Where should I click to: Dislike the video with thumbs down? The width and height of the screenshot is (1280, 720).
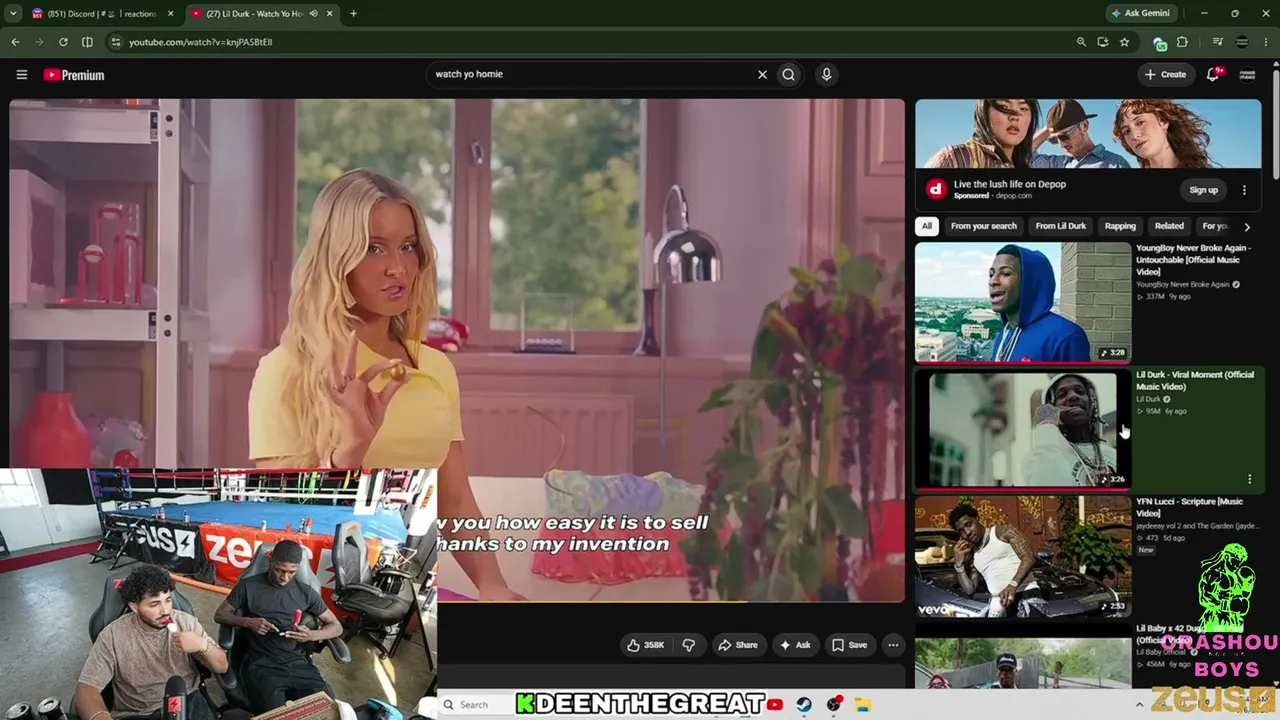688,645
